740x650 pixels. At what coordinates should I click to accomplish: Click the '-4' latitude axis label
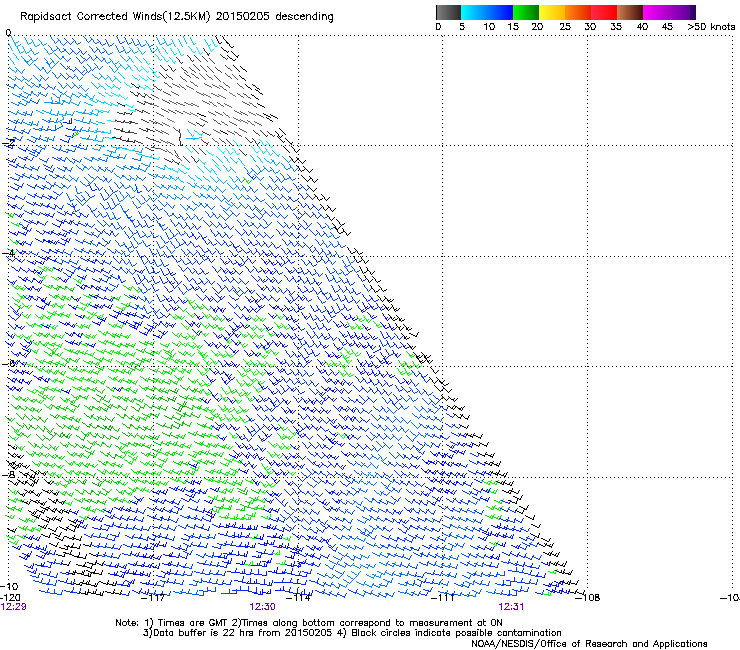tap(8, 253)
